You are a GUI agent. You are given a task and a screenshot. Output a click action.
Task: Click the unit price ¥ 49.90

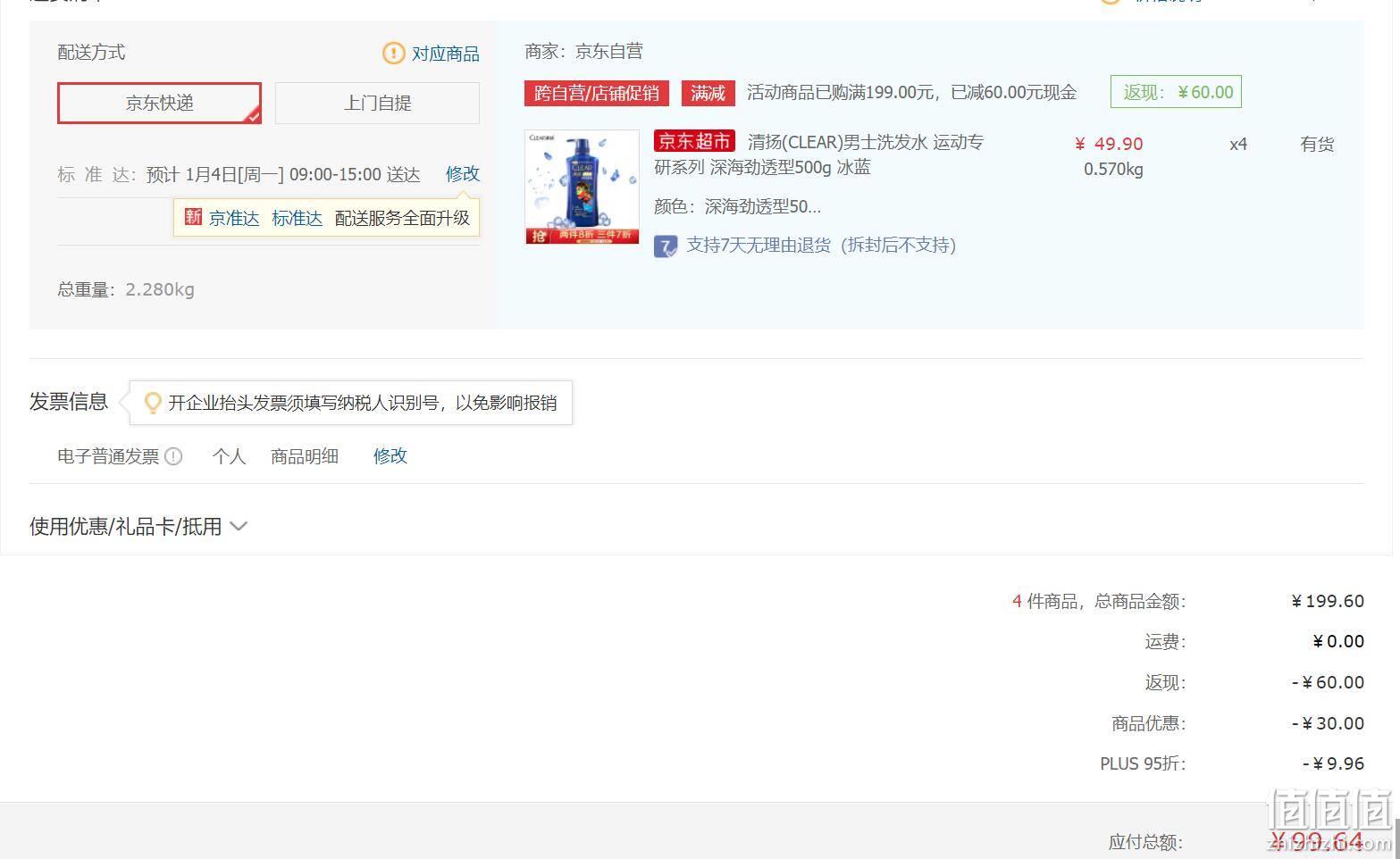tap(1109, 144)
